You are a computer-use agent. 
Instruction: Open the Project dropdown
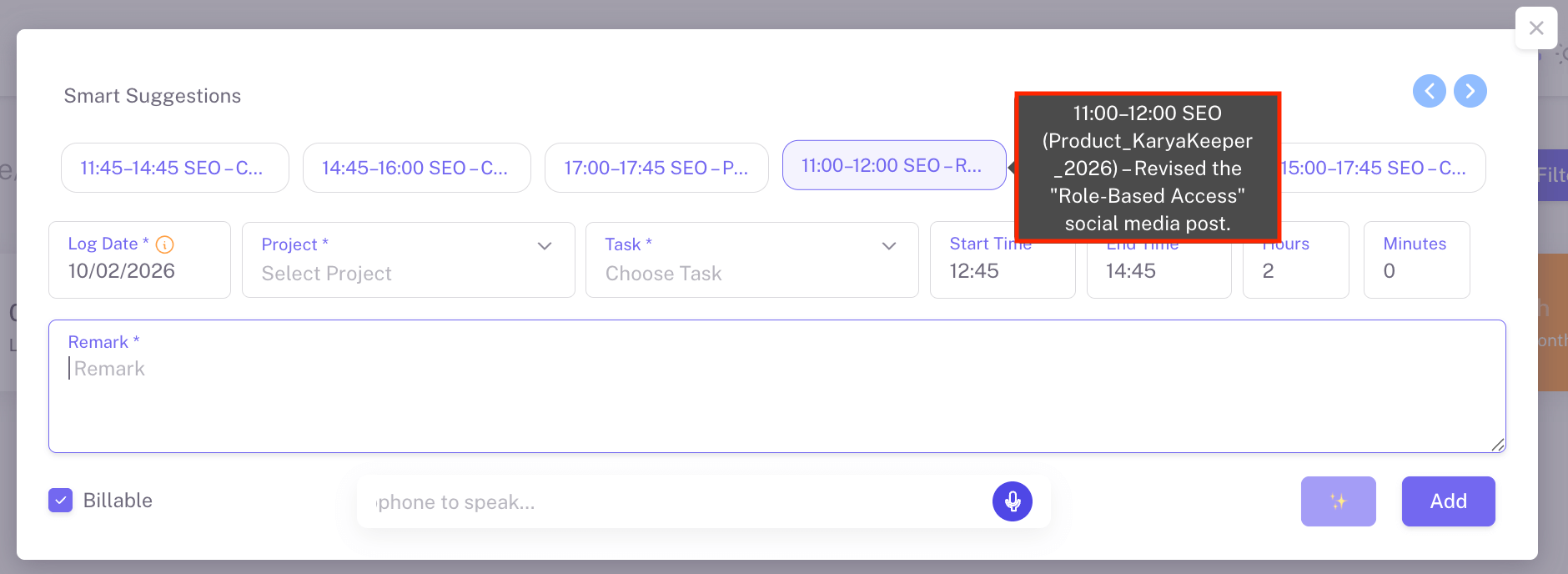click(408, 259)
